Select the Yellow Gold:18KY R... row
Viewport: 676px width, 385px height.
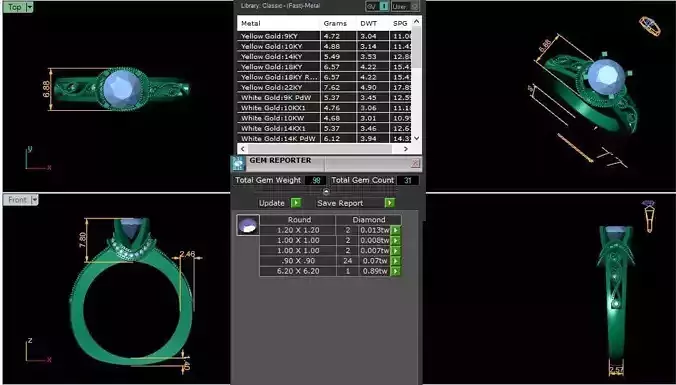(325, 77)
